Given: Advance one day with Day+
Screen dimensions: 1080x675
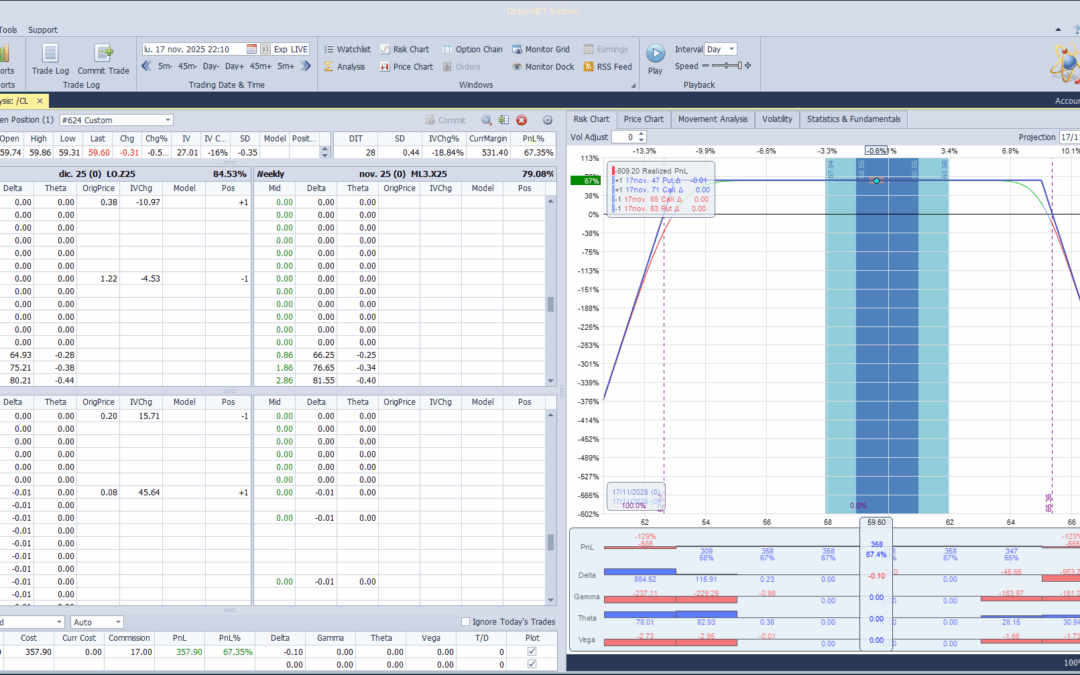Looking at the screenshot, I should [234, 66].
